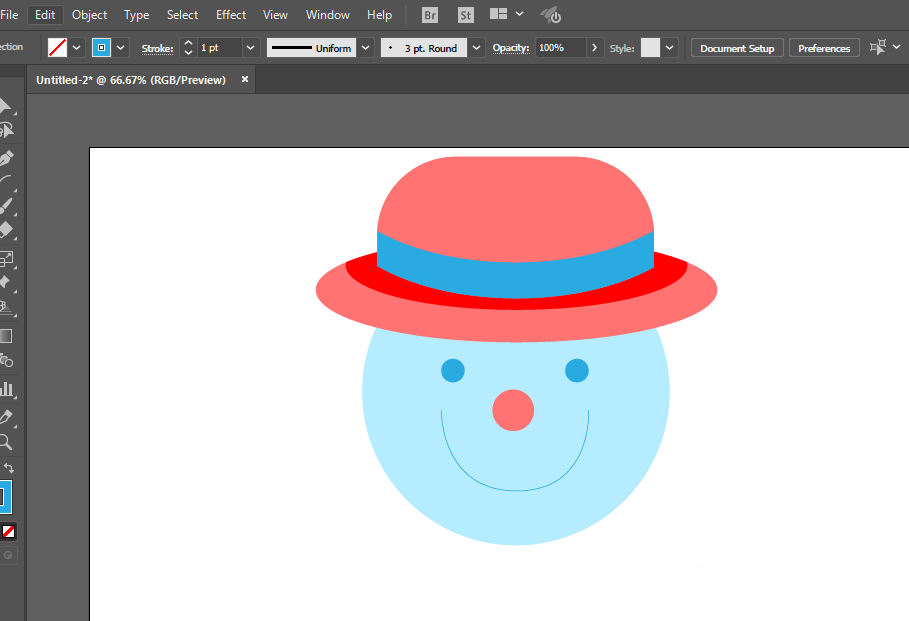This screenshot has width=909, height=621.
Task: Open Adobe Bridge with the Br icon
Action: 430,15
